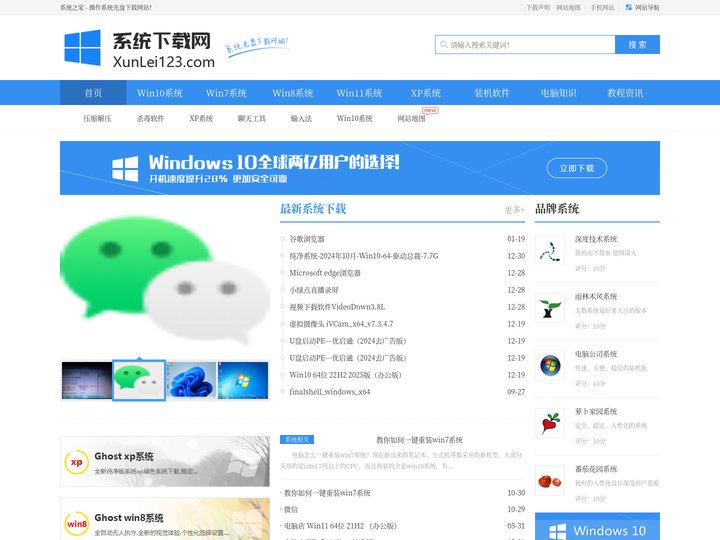
Task: Open the 电脑公司系统 Windows orb icon
Action: pos(550,366)
